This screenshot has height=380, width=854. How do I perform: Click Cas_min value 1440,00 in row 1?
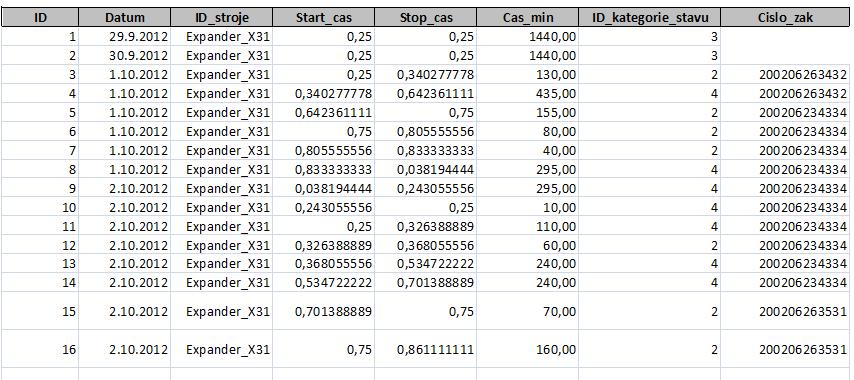(x=527, y=37)
